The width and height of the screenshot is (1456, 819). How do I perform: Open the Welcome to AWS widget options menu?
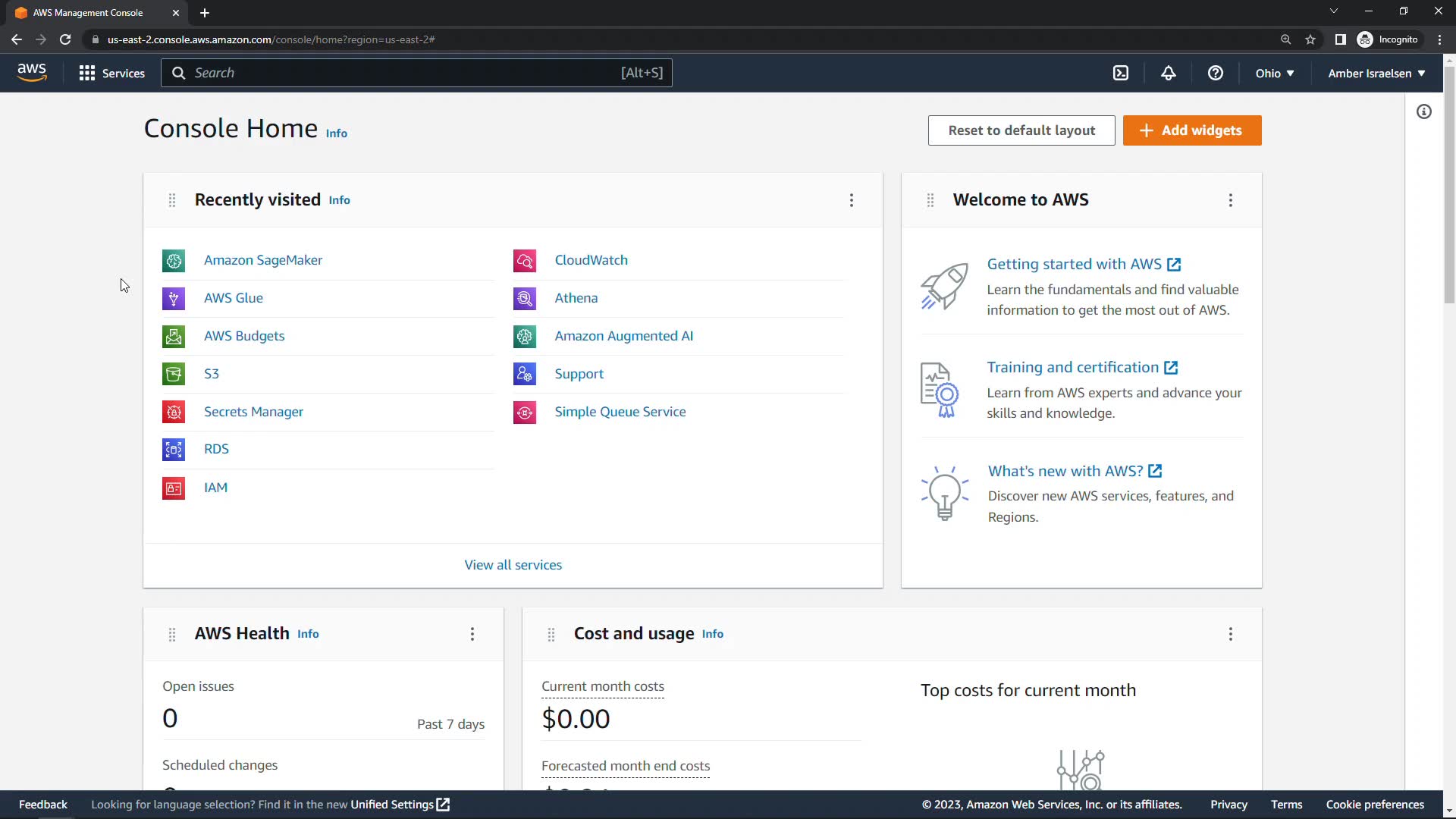[1231, 200]
